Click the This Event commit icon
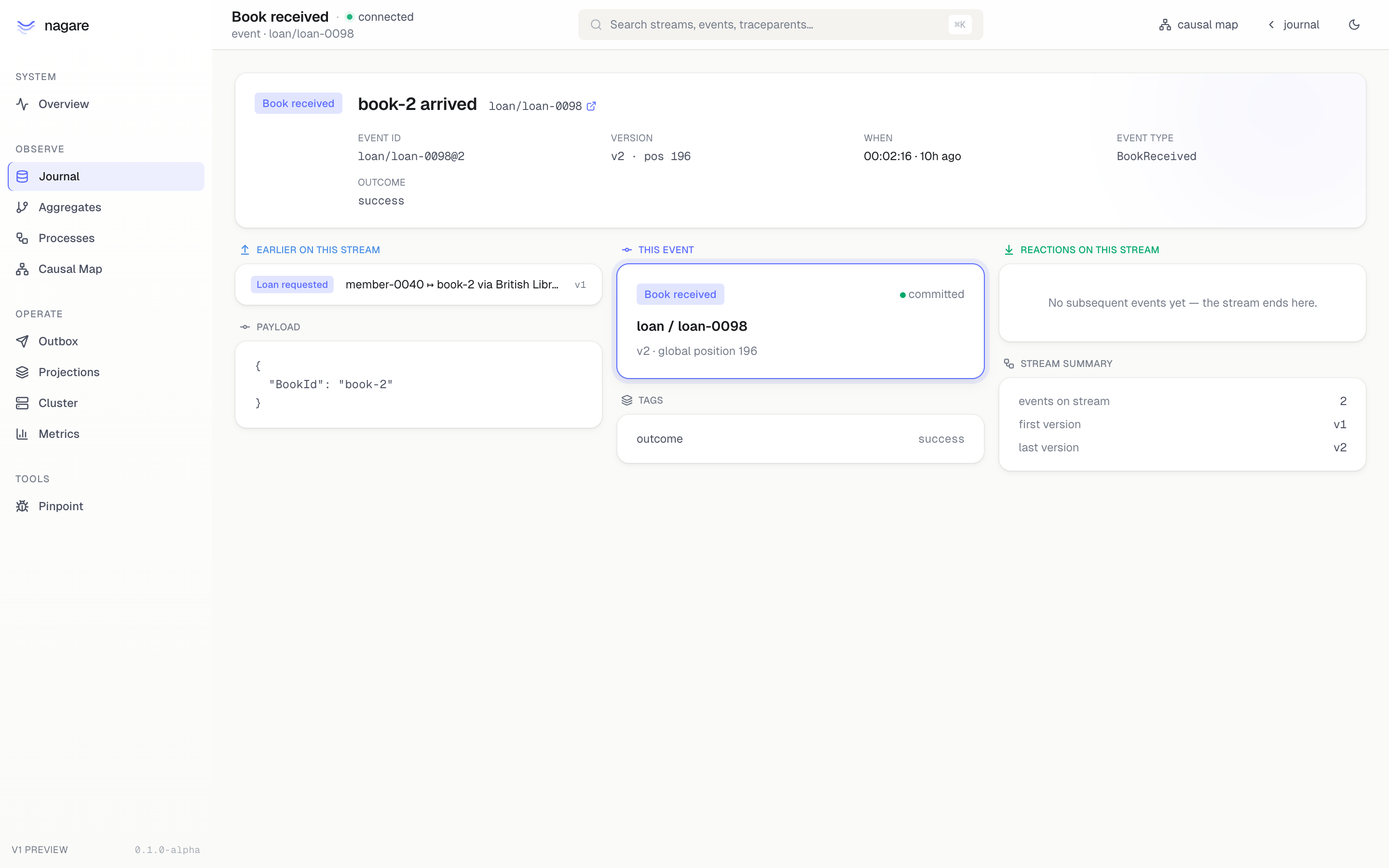This screenshot has height=868, width=1389. point(627,250)
